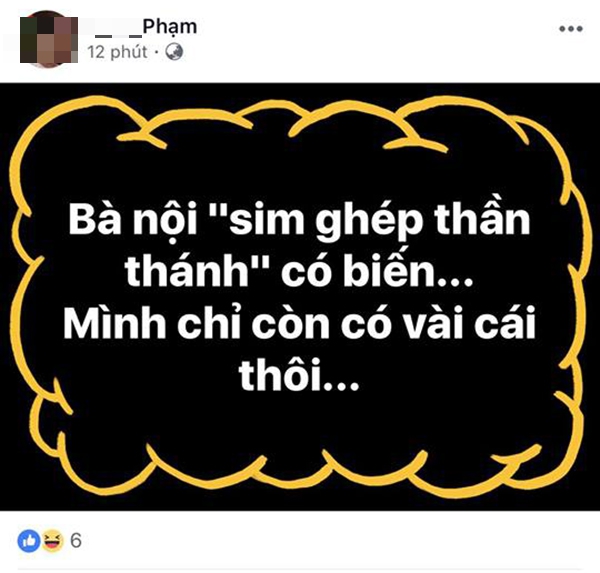
Task: Click the blue Like reaction icon
Action: point(29,540)
